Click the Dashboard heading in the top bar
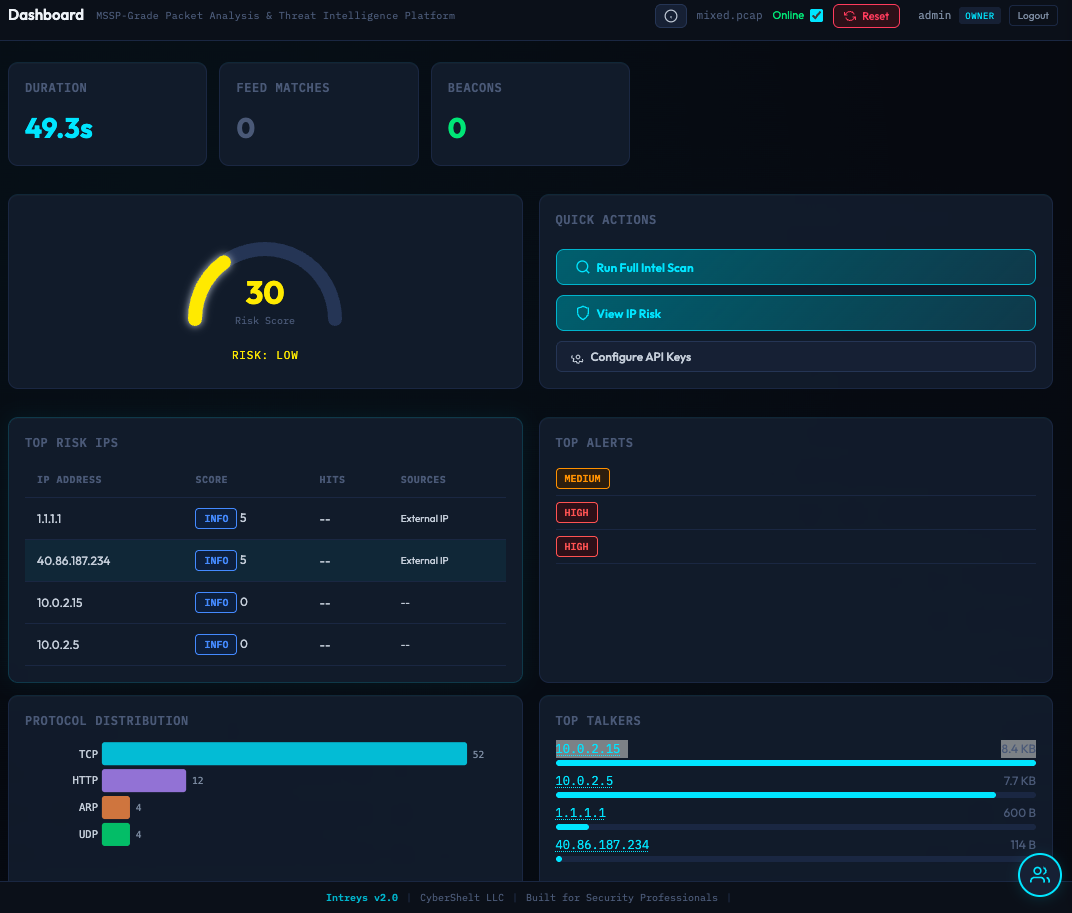Screen dimensions: 1072x913 (x=46, y=14)
